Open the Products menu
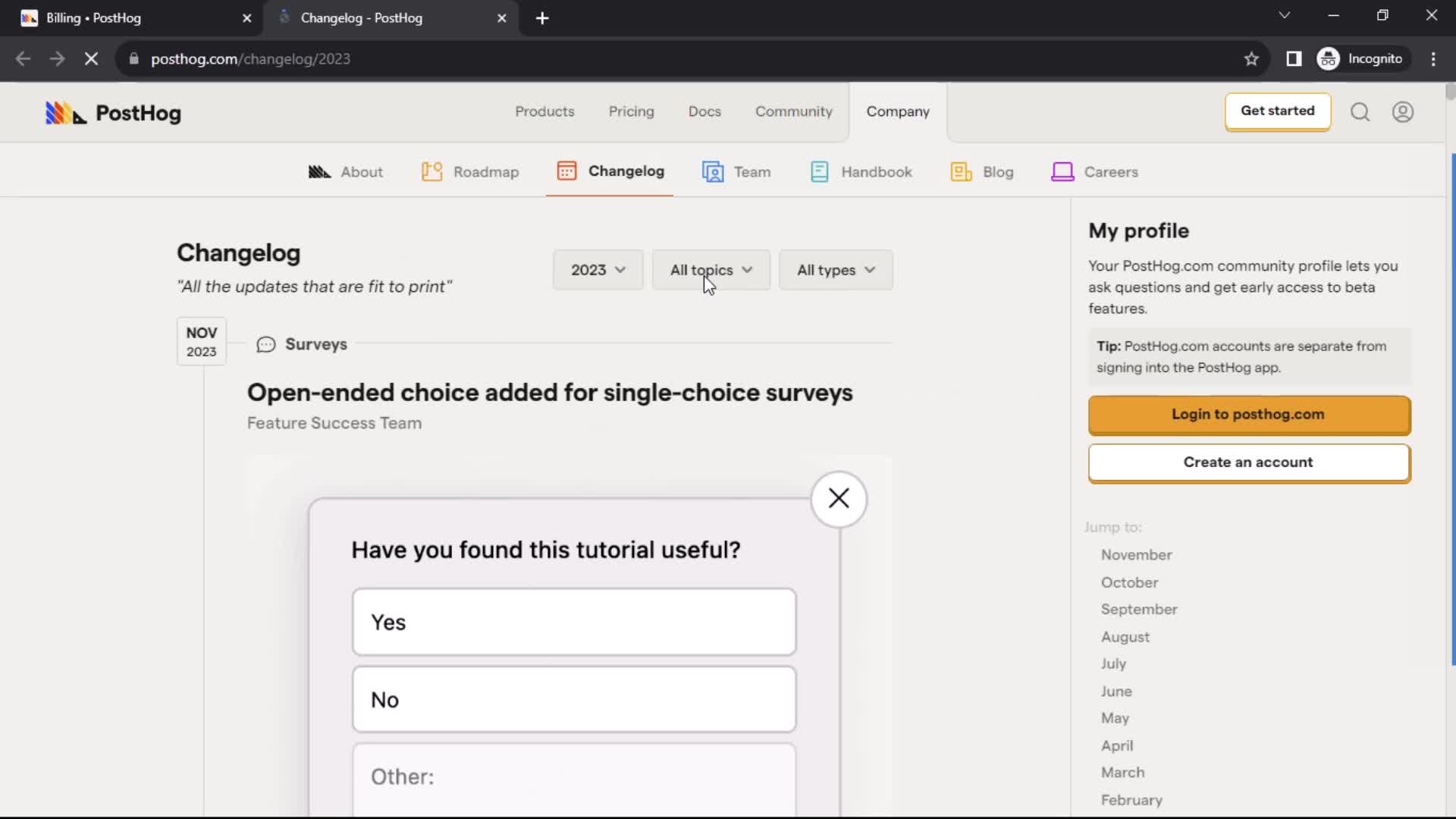 544,111
